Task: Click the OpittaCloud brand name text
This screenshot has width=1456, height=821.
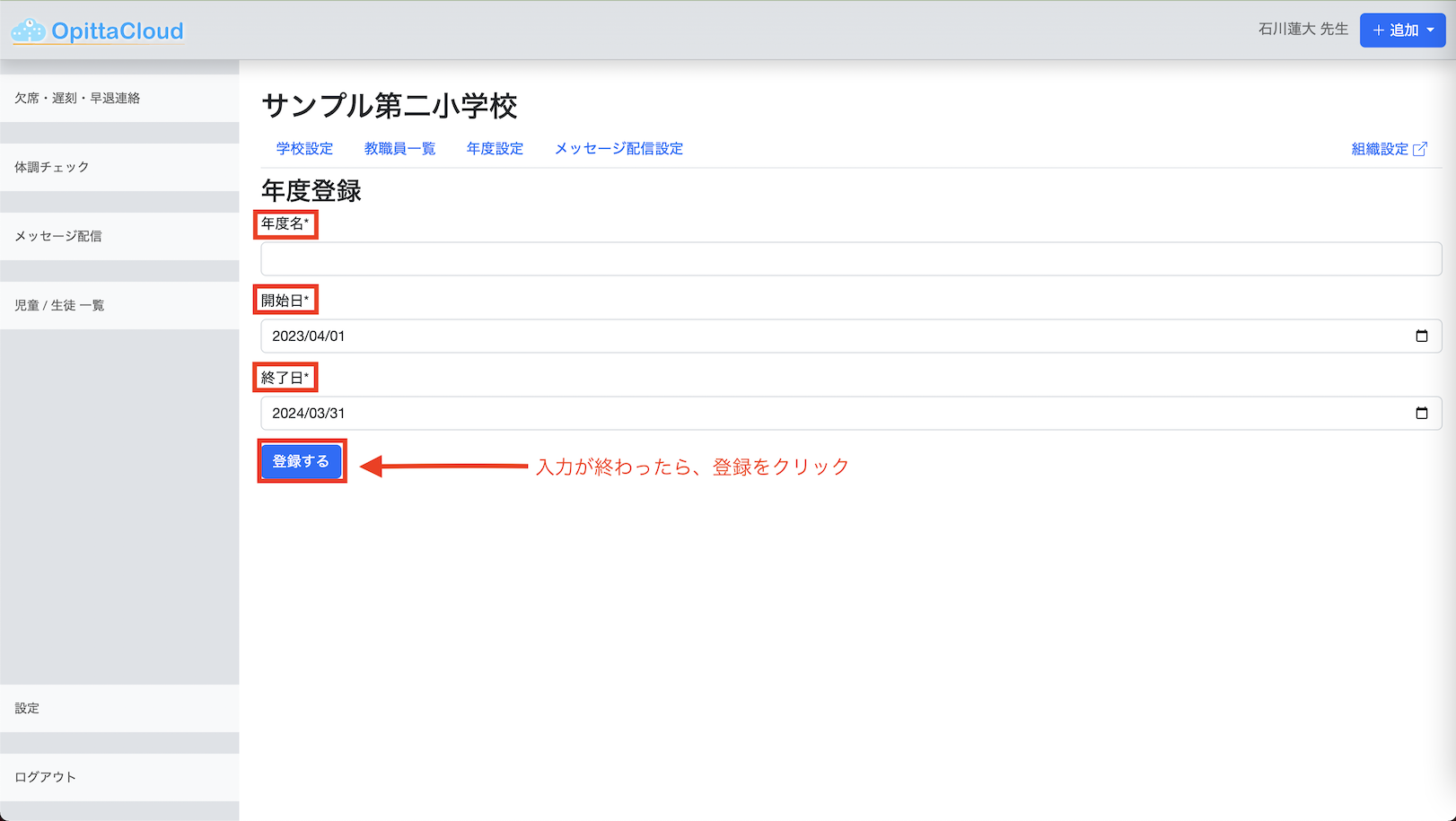Action: [118, 31]
